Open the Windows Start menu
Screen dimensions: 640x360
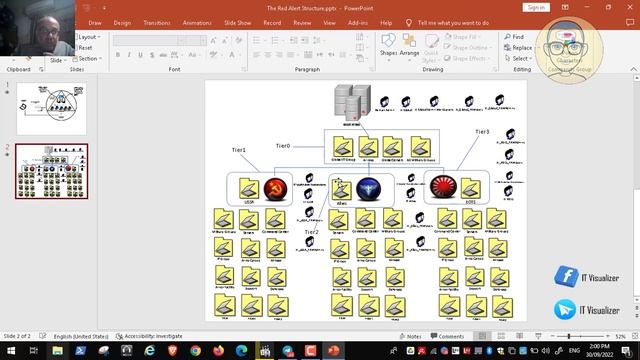point(11,351)
